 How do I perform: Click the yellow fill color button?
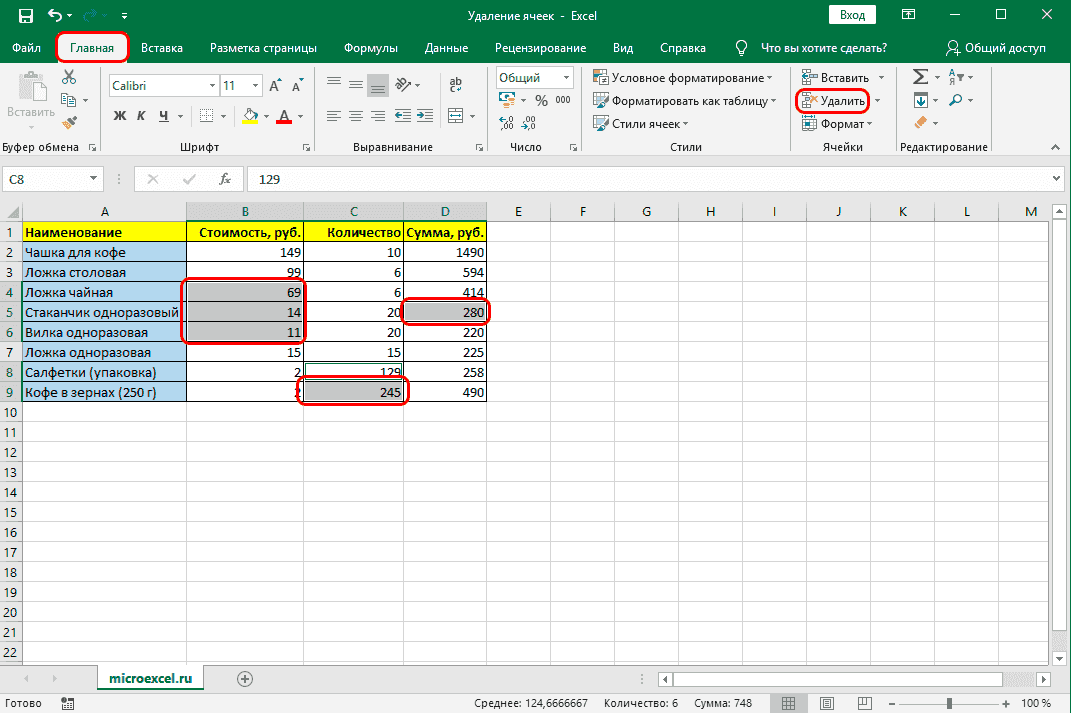point(250,116)
